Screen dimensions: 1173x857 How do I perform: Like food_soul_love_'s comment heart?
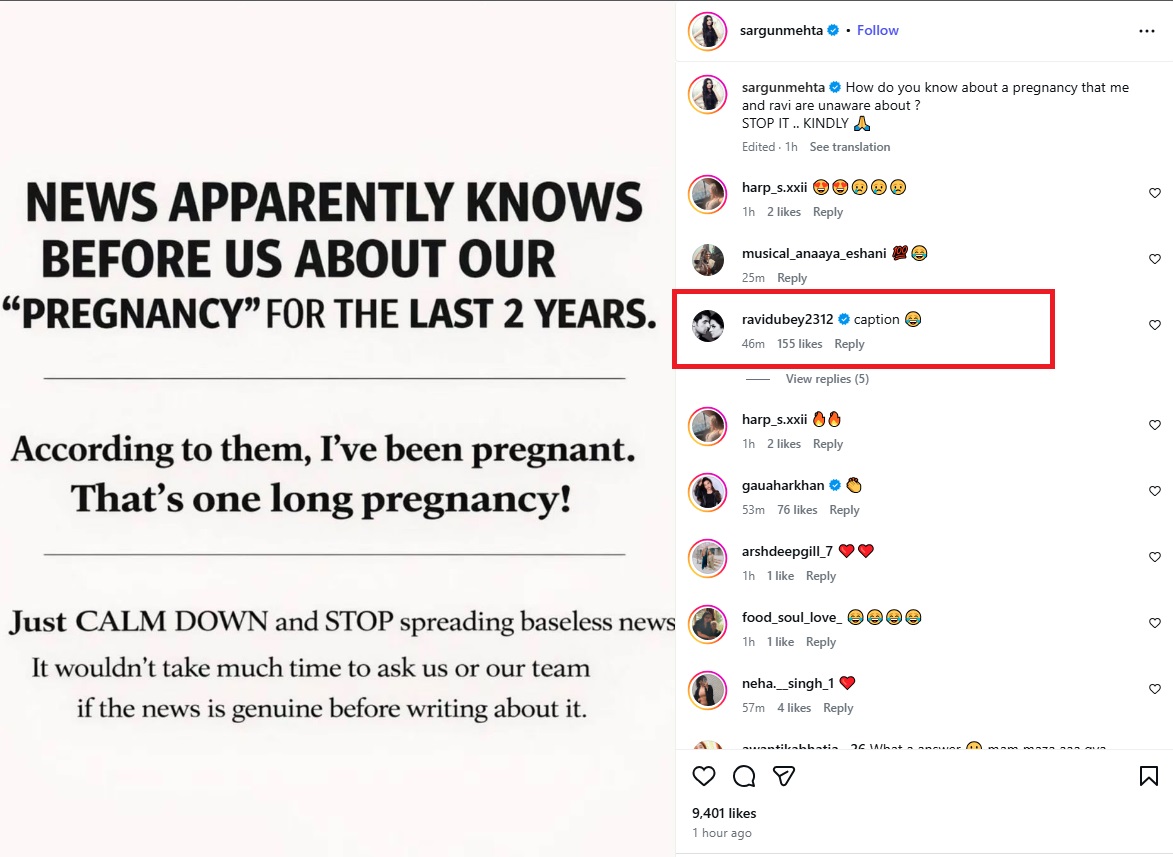point(1154,623)
